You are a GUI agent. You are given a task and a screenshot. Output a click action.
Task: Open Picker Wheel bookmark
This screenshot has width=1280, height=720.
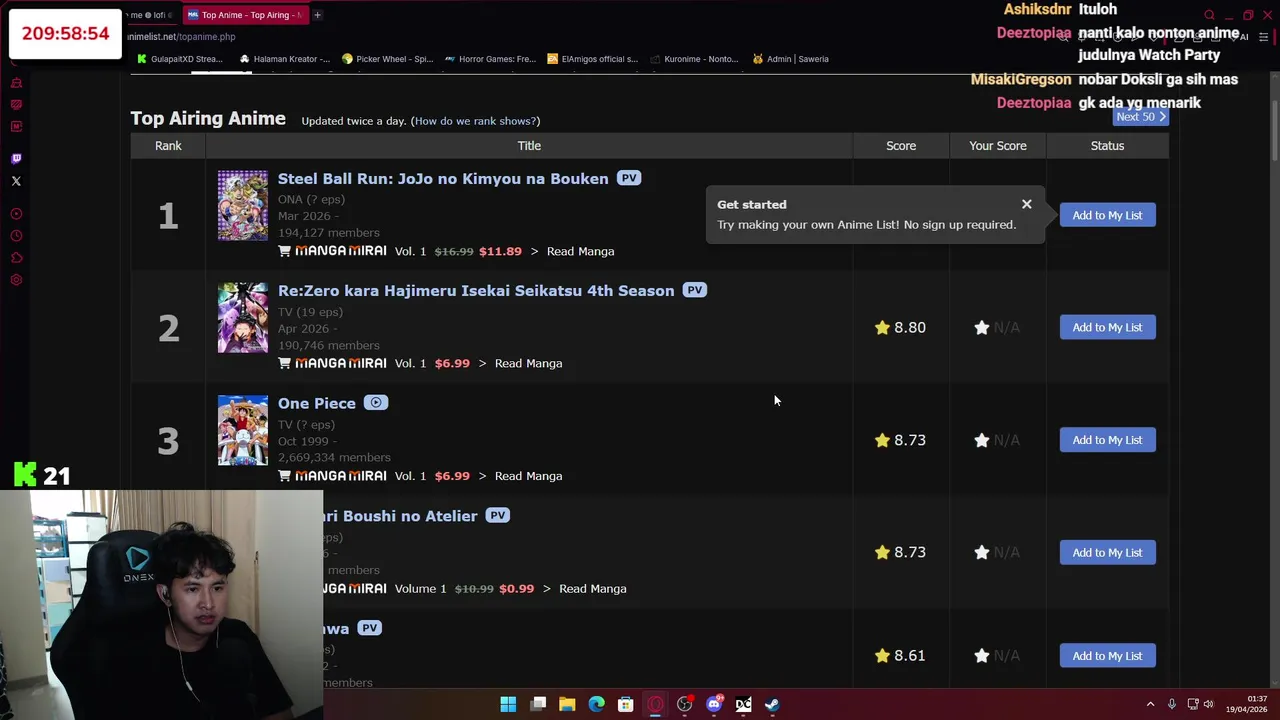(x=387, y=59)
